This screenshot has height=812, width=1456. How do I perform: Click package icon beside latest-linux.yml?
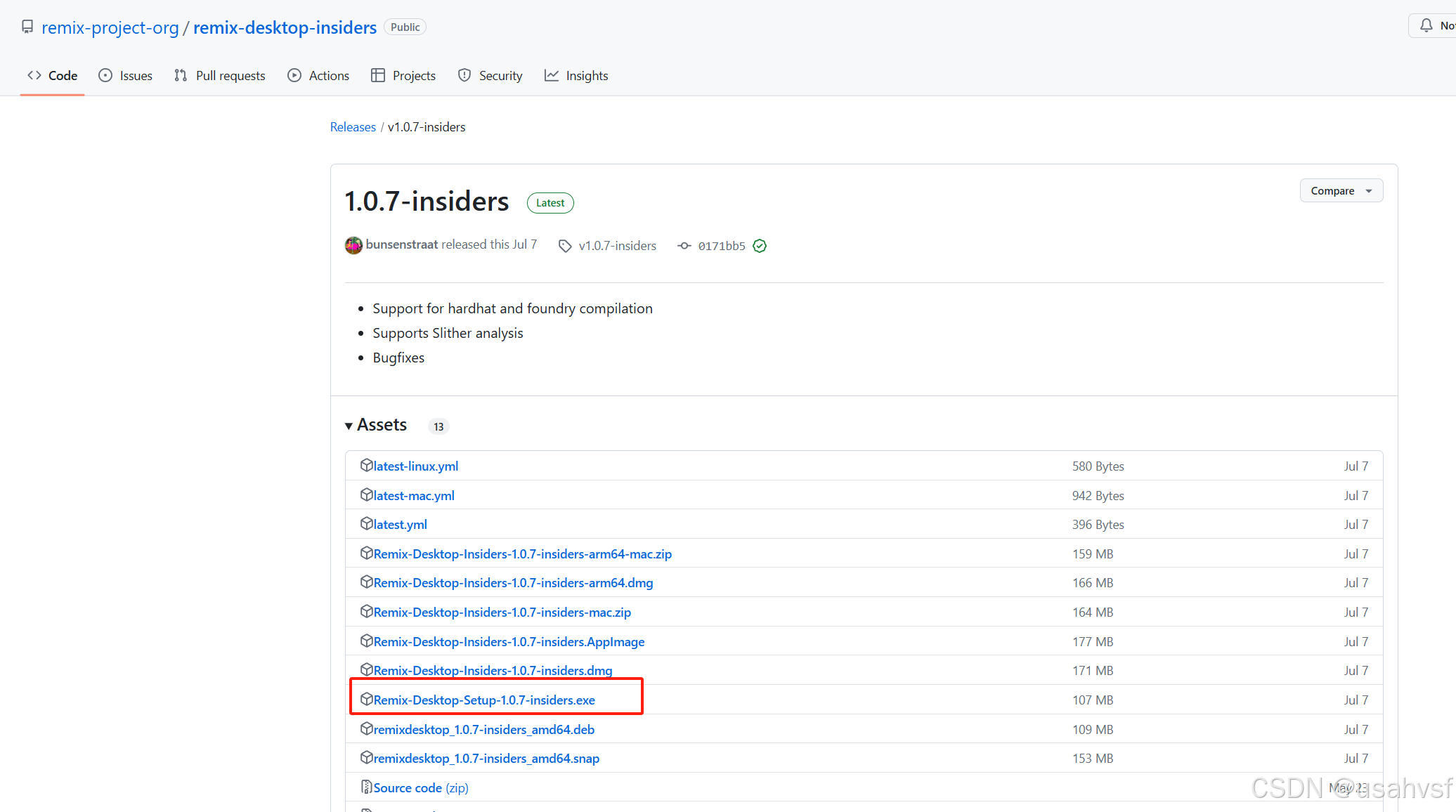point(366,466)
